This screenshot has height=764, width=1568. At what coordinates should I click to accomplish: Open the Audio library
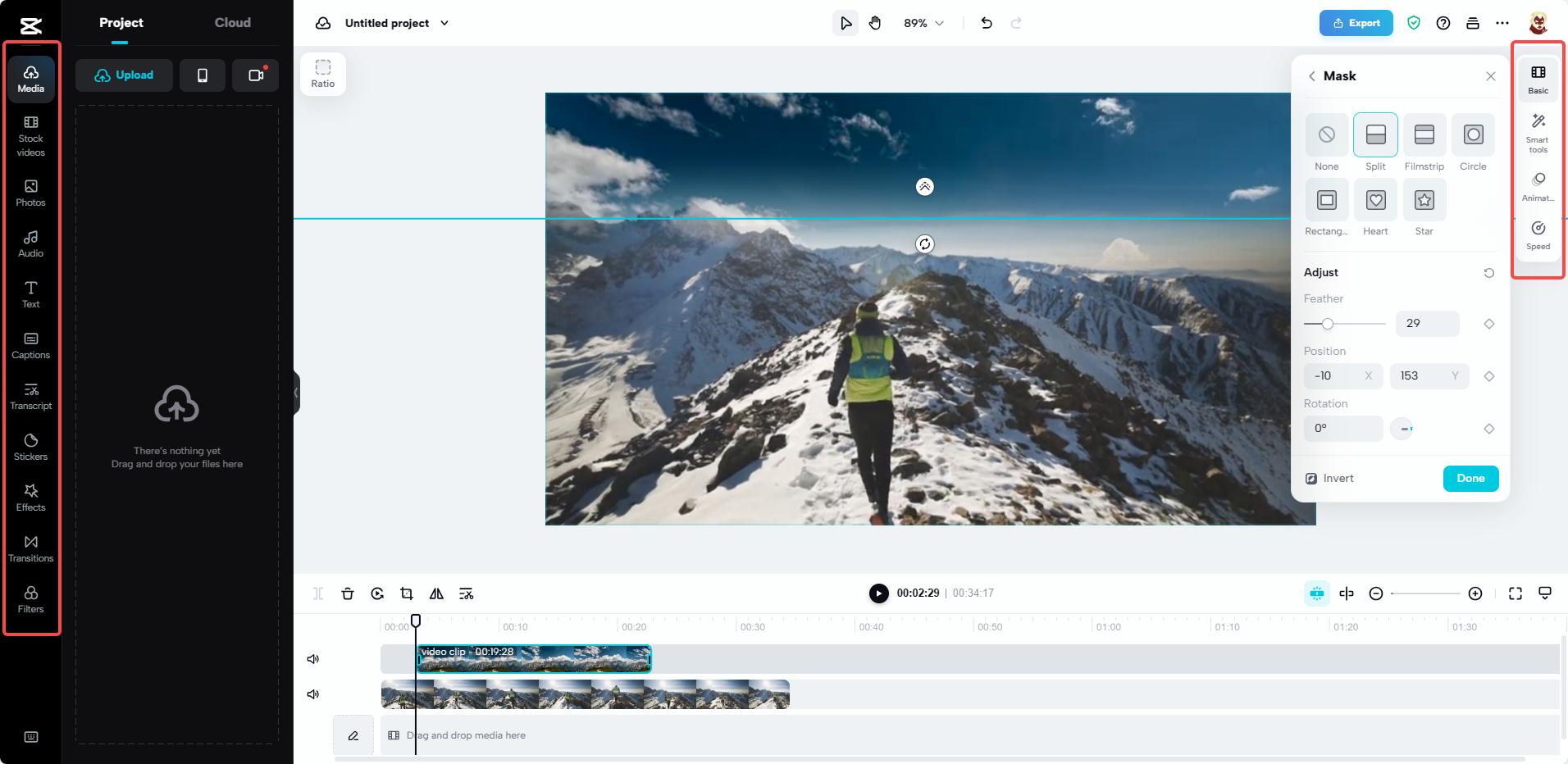31,244
